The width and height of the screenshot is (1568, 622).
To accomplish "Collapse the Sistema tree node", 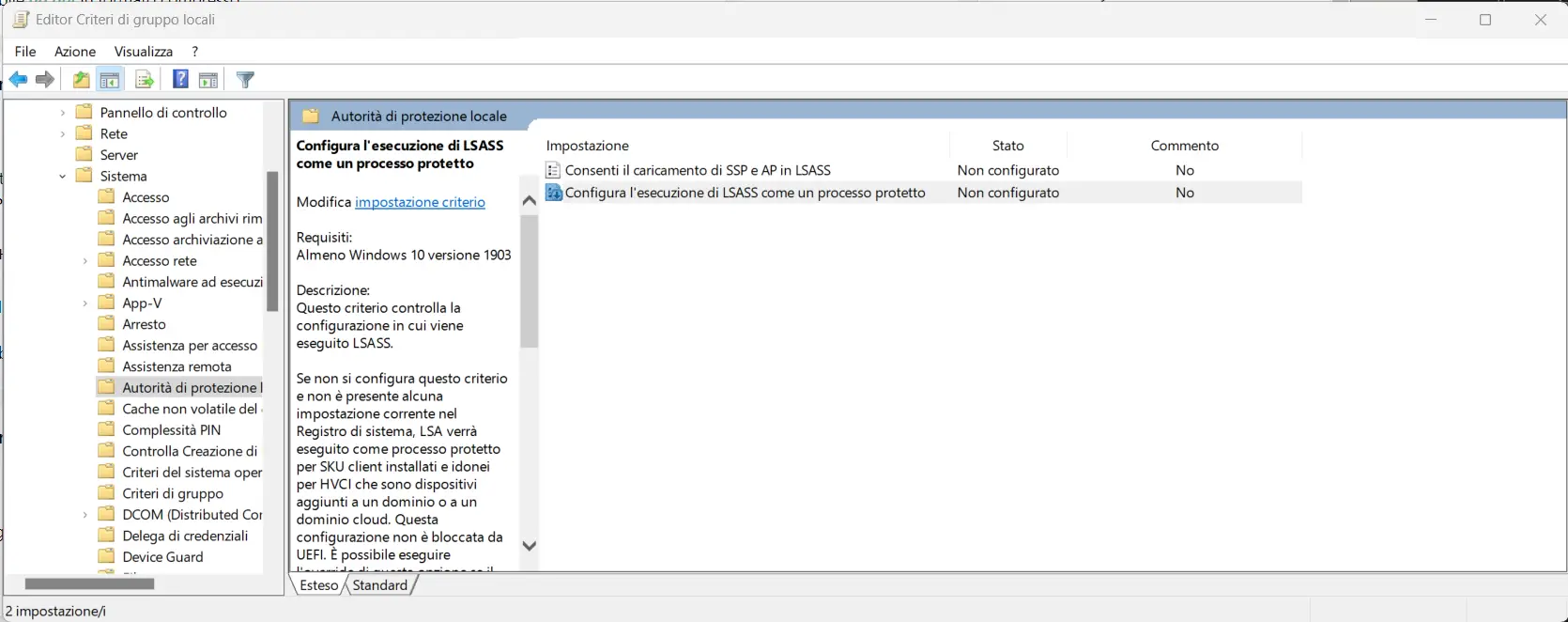I will pyautogui.click(x=63, y=177).
